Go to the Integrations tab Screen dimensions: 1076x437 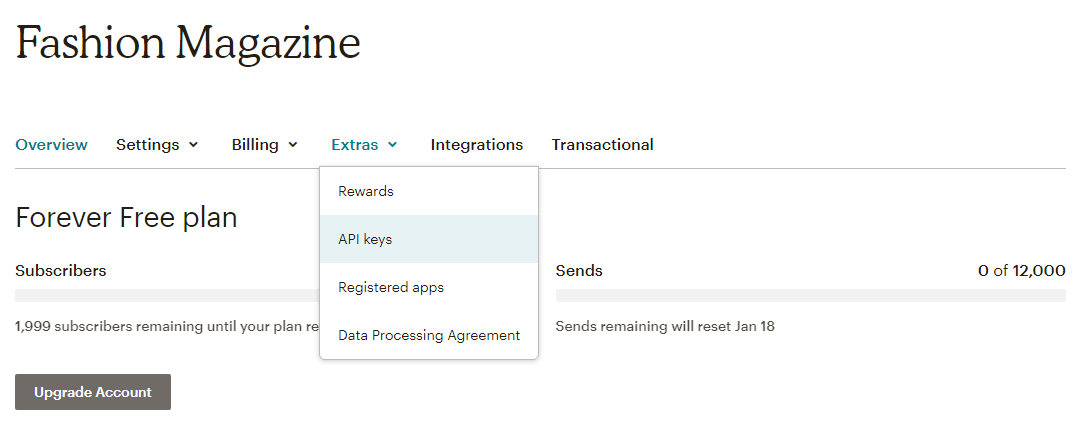click(x=477, y=145)
